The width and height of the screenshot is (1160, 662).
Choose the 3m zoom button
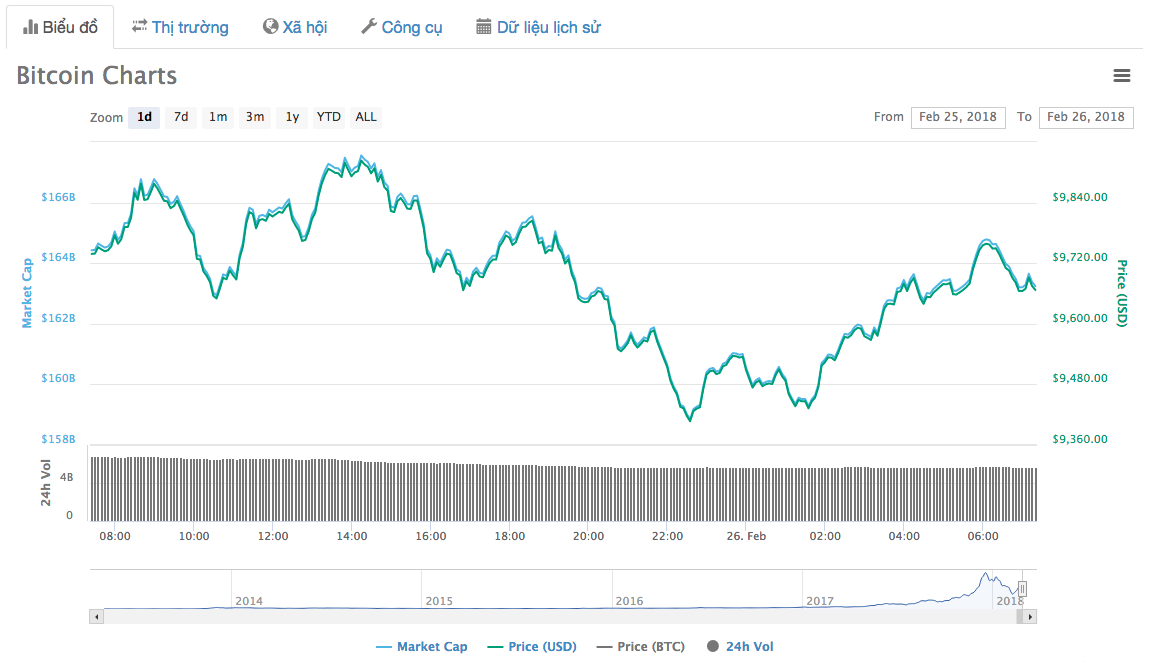pos(255,117)
